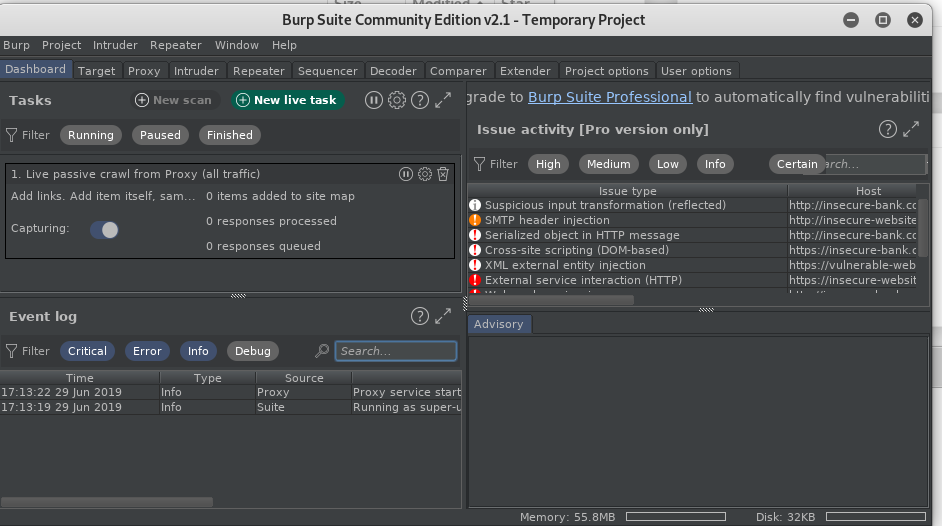Image resolution: width=942 pixels, height=526 pixels.
Task: Toggle the Certain confidence filter
Action: click(x=797, y=164)
